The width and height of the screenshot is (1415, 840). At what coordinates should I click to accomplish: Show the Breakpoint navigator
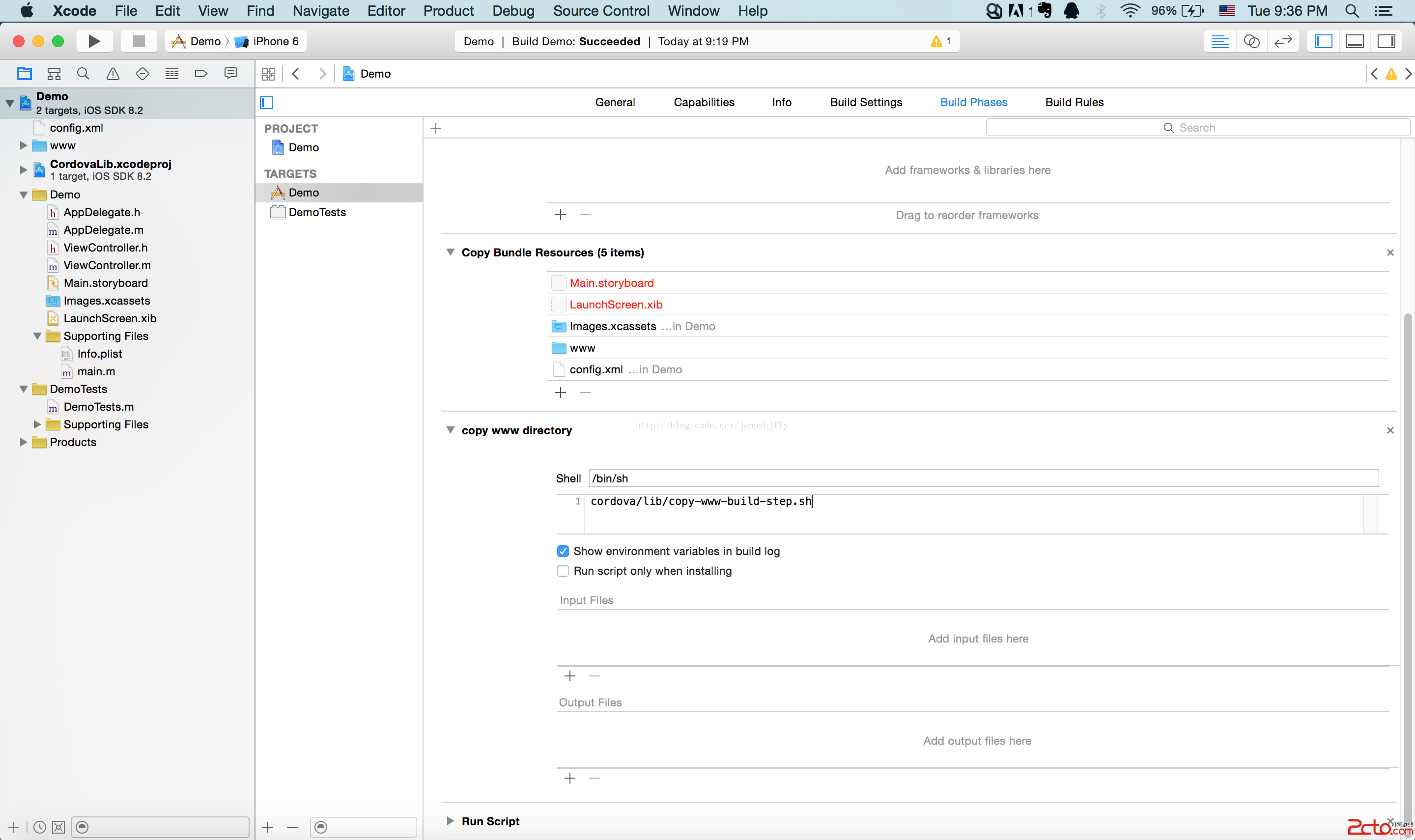[201, 74]
